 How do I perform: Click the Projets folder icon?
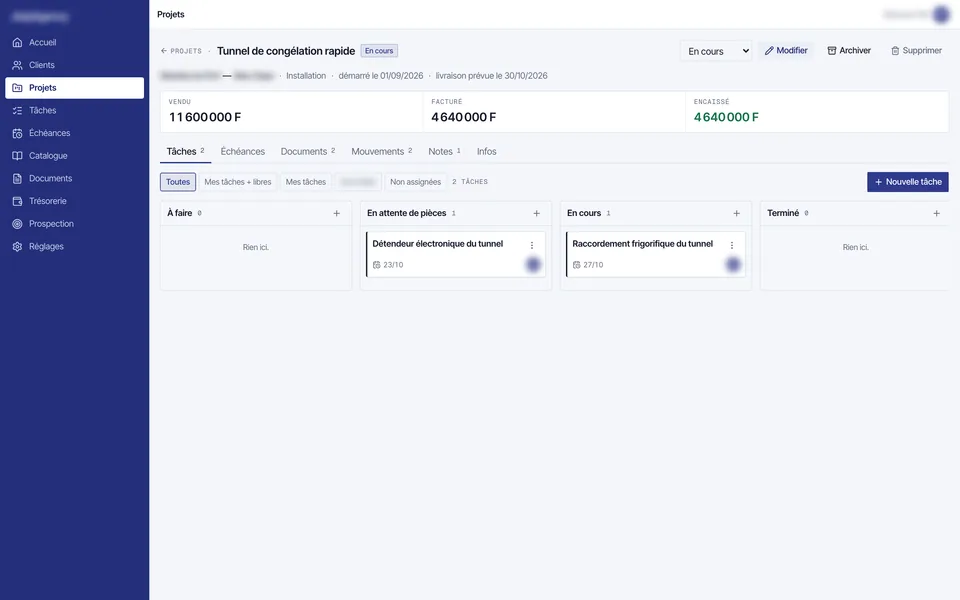pos(17,88)
